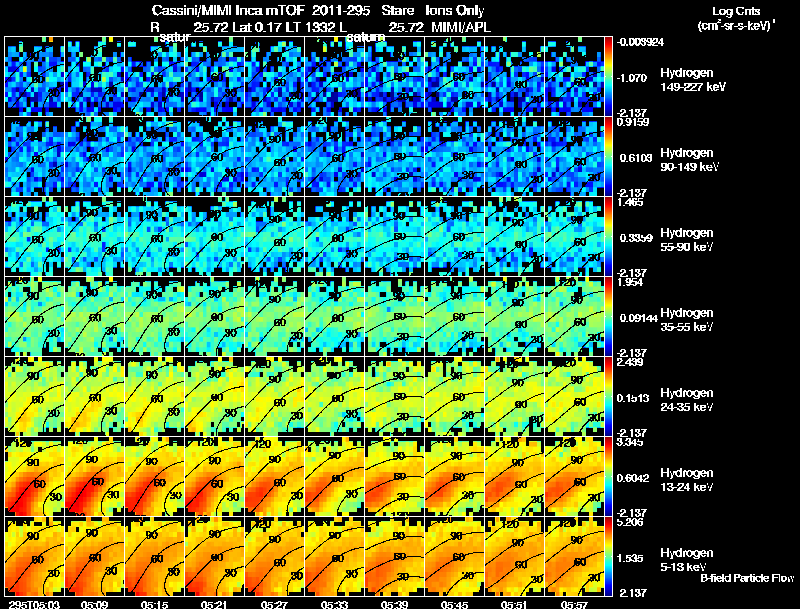The height and width of the screenshot is (609, 800).
Task: Click the 'MIMI/APL' header text
Action: point(461,27)
